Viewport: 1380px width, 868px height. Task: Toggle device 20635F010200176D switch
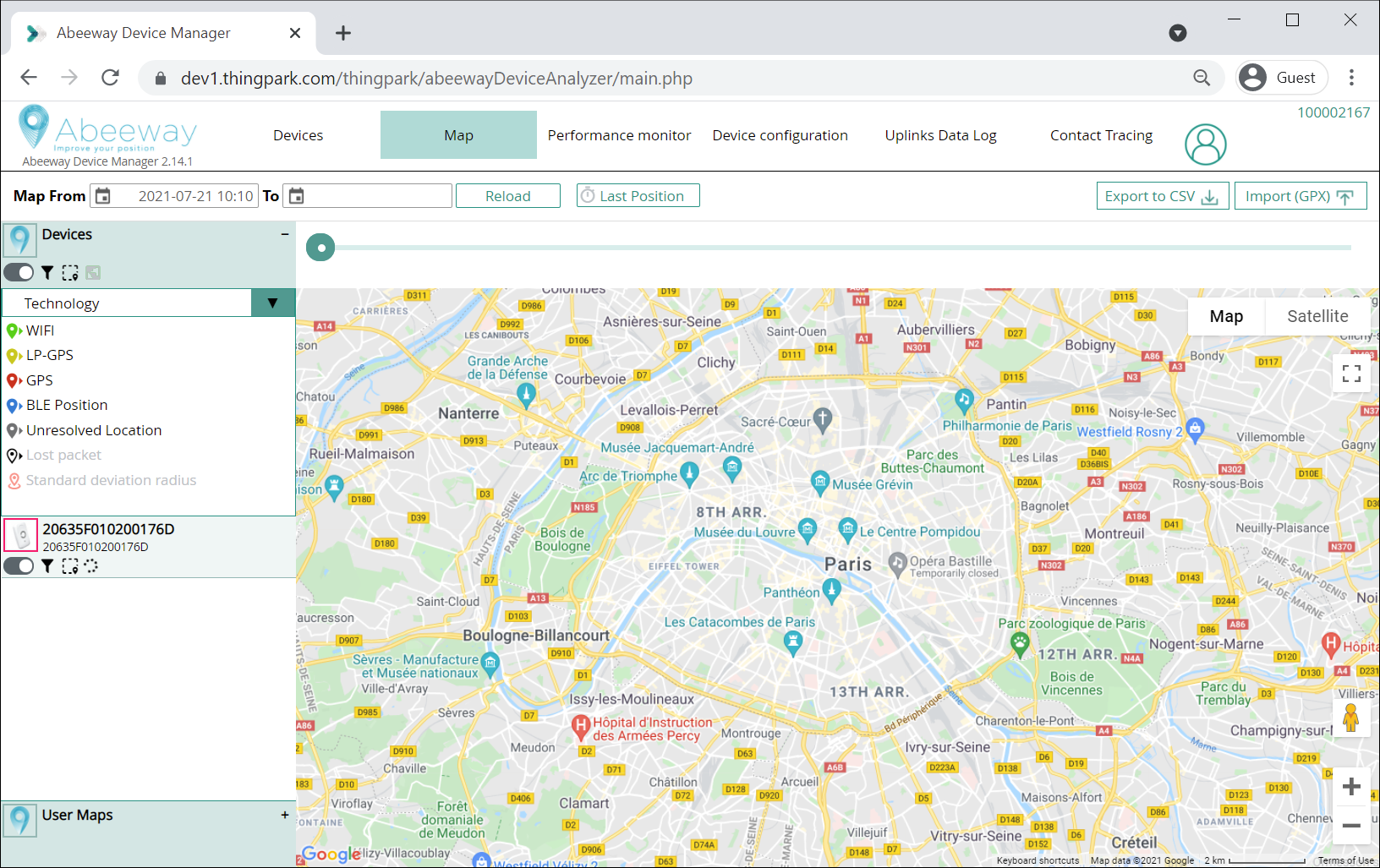[19, 565]
